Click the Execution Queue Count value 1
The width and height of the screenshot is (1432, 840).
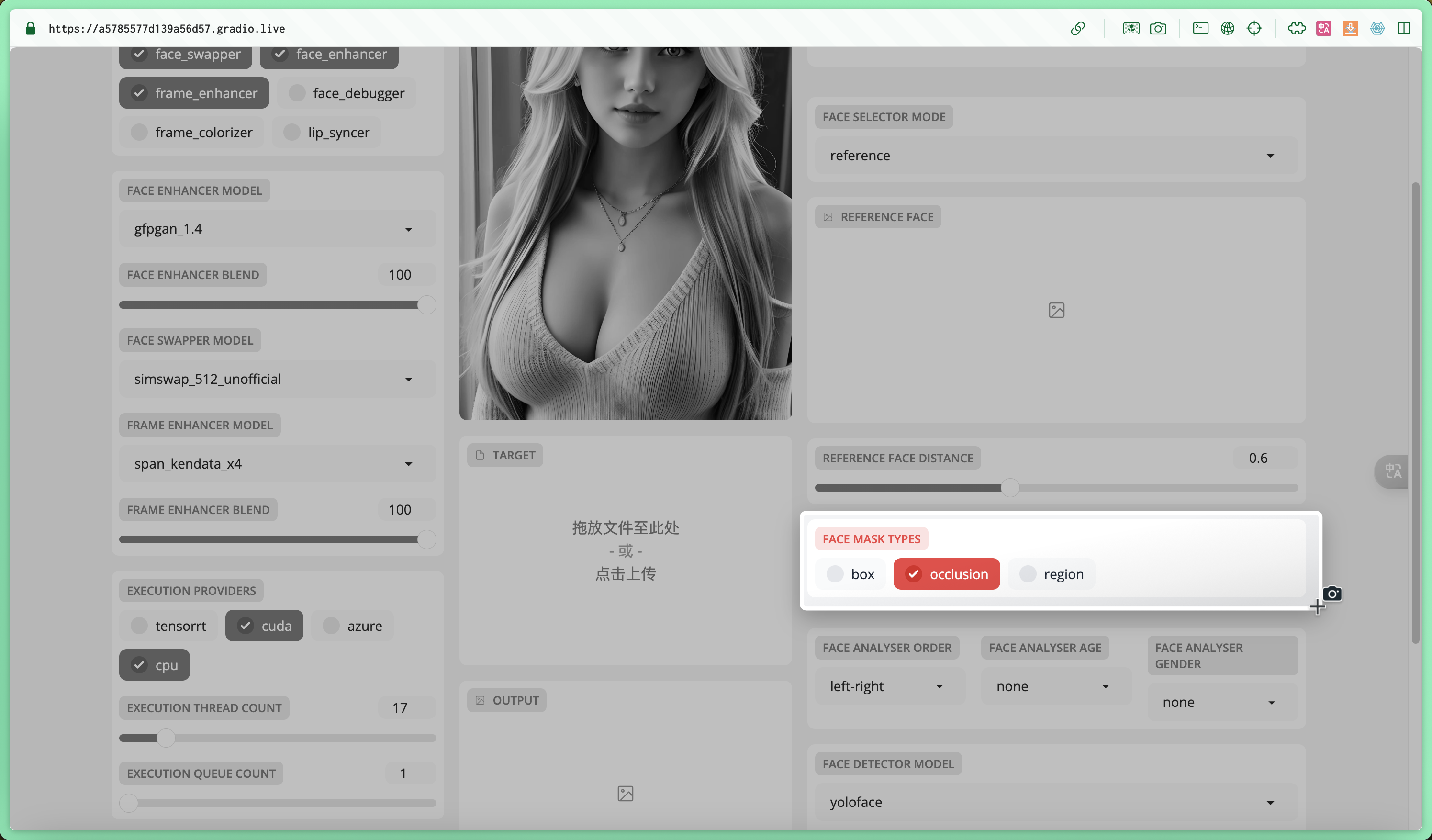click(410, 773)
